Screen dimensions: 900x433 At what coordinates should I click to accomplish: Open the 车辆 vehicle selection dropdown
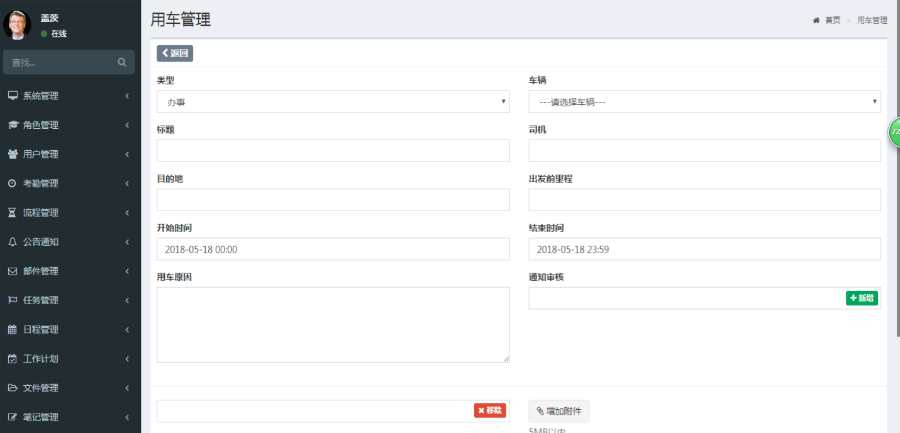point(704,102)
